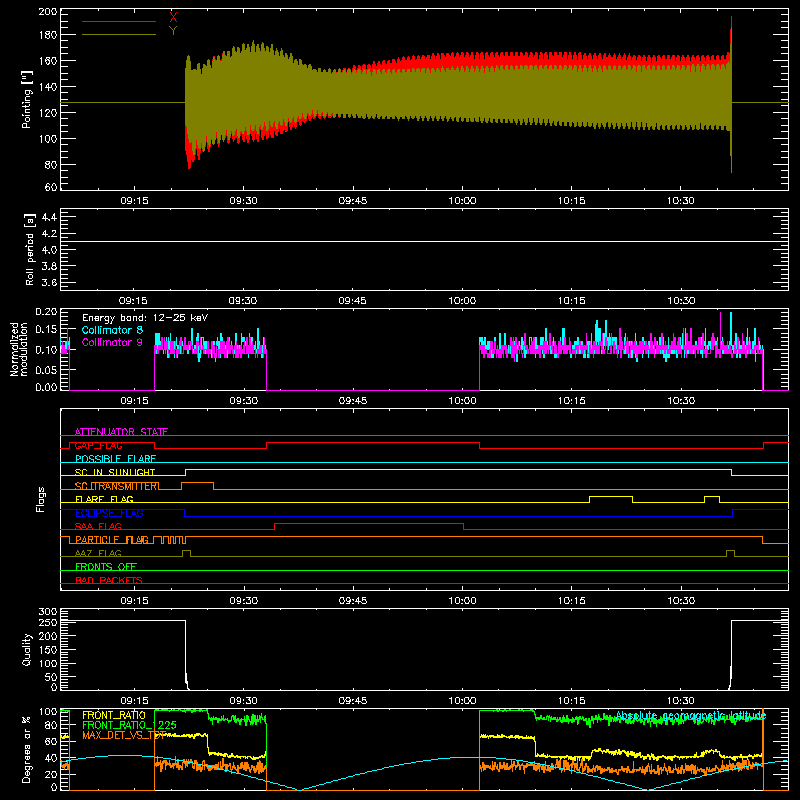Viewport: 800px width, 800px height.
Task: Click the green FRONT_RATIO_1225 legend entry
Action: (130, 725)
